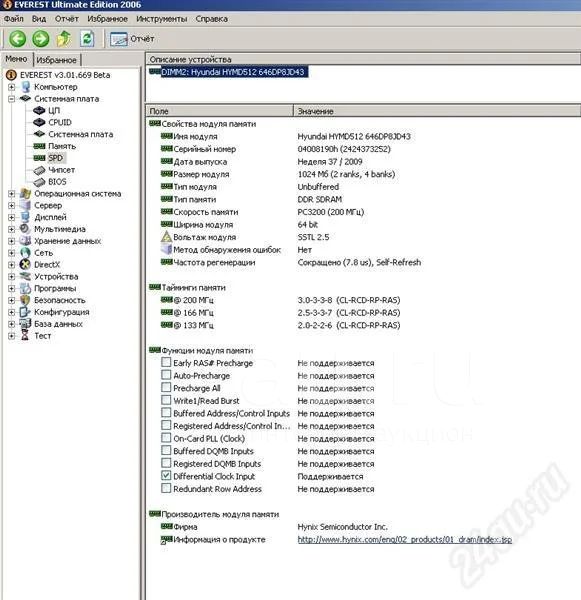Open the Отчёт report toolbar button
This screenshot has width=581, height=600.
pos(132,39)
